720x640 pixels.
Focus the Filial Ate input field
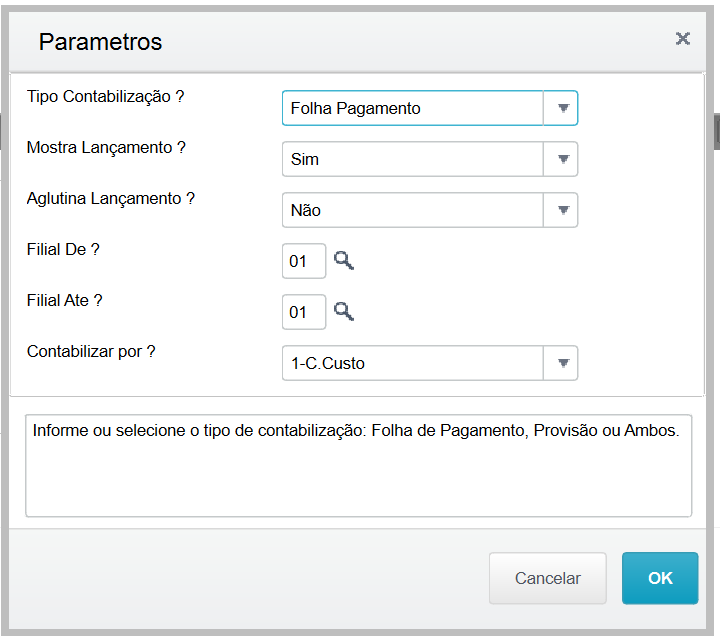click(x=304, y=312)
